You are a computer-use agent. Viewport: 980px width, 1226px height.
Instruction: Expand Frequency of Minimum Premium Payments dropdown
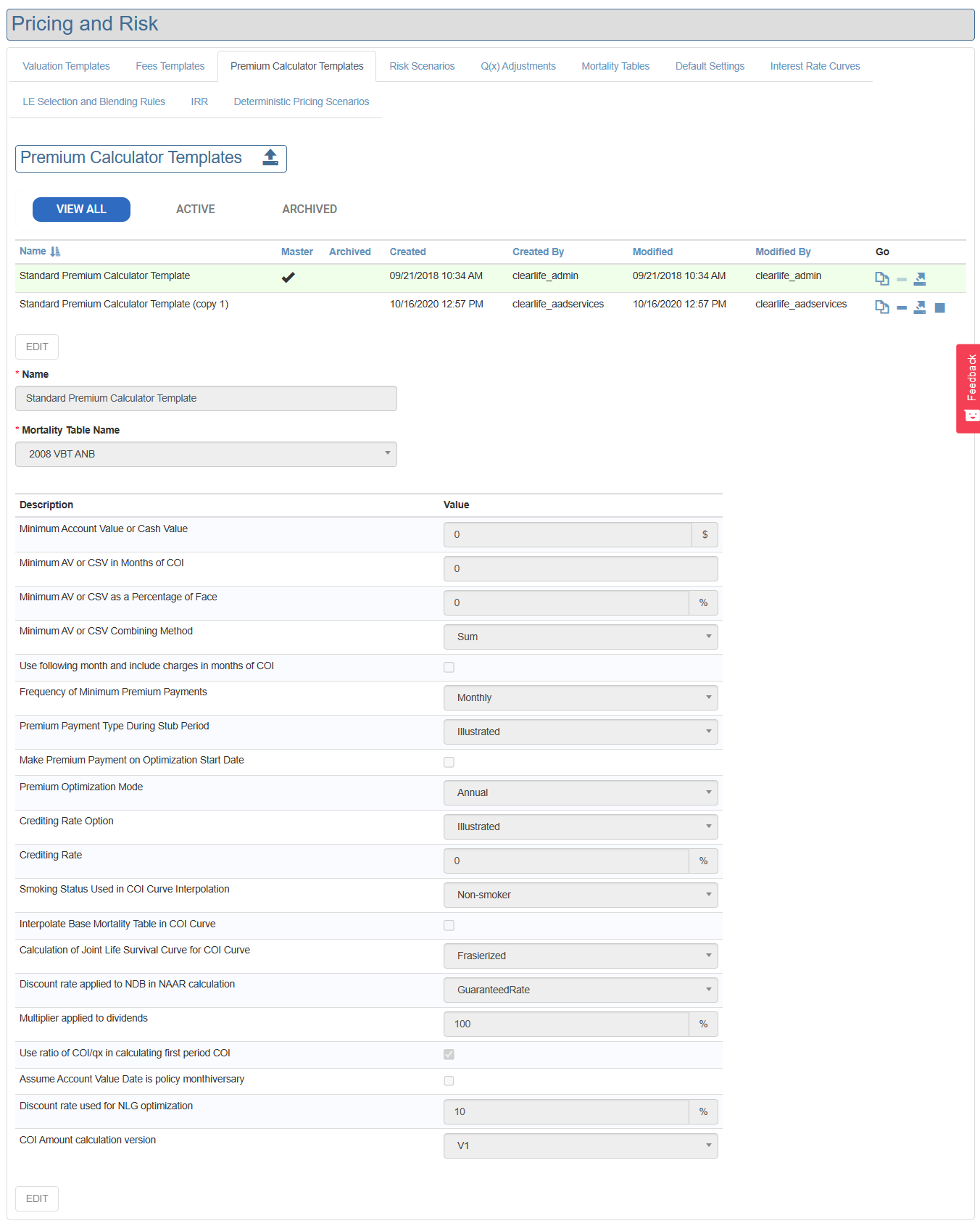tap(580, 697)
